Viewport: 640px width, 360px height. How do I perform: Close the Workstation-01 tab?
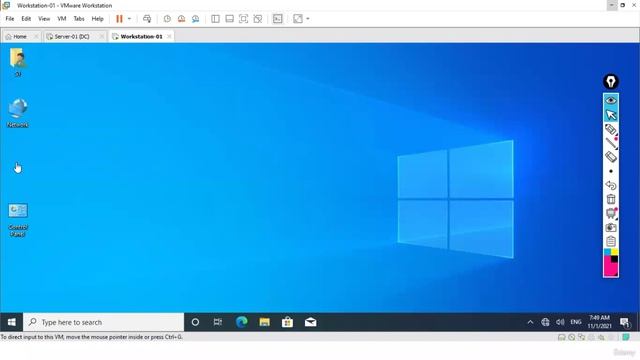coord(169,36)
